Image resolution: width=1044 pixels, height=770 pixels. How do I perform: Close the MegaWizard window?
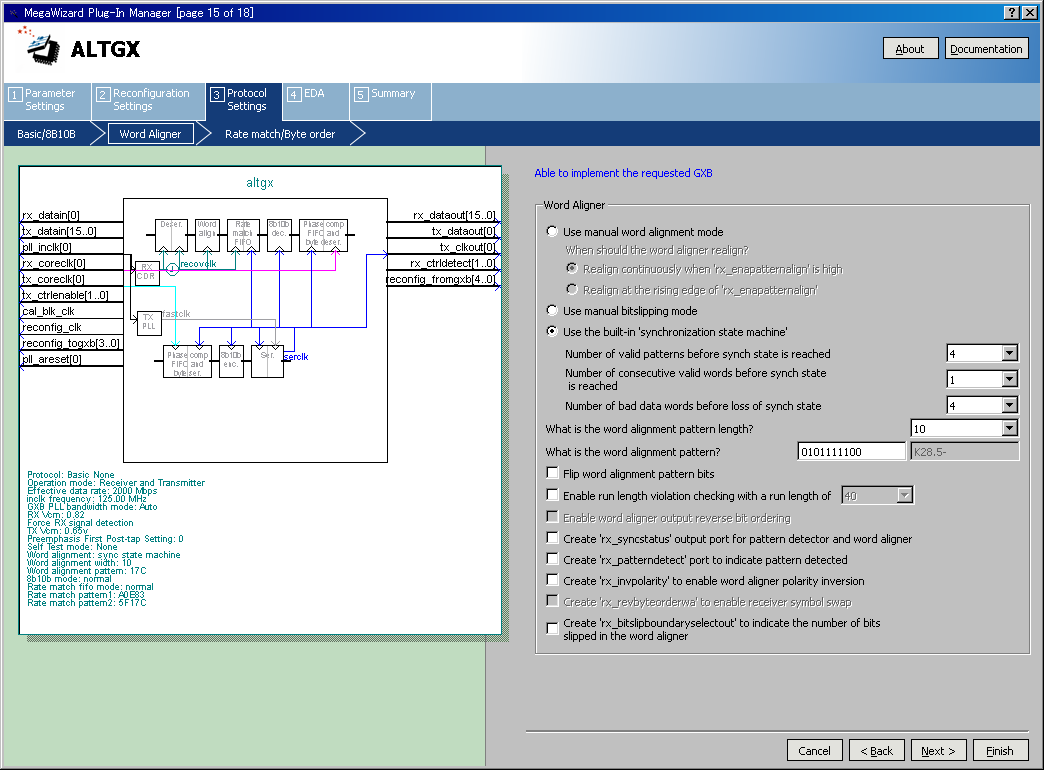1028,13
